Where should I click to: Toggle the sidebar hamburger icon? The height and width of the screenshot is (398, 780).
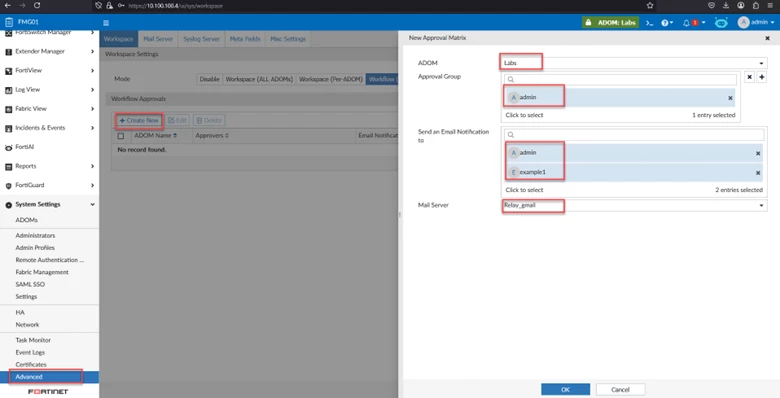(x=106, y=22)
